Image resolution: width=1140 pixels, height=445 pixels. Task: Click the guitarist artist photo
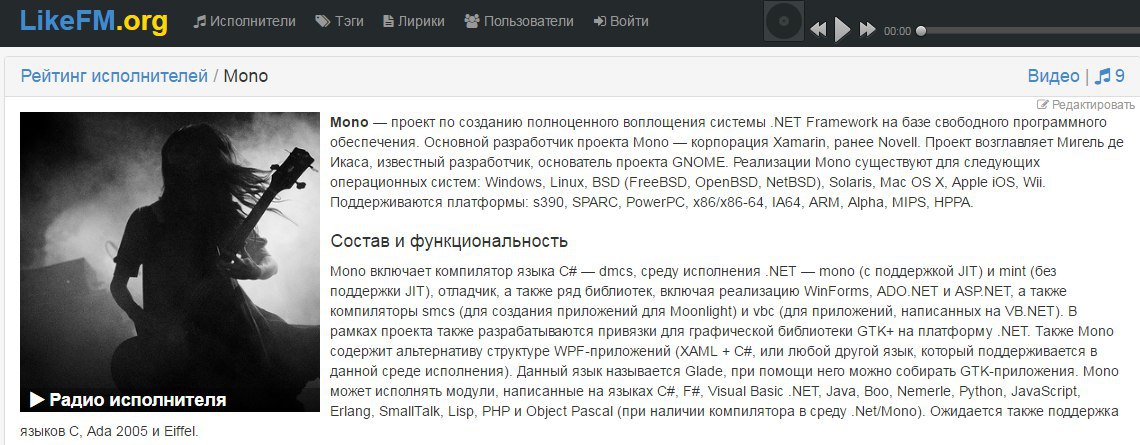tap(170, 240)
